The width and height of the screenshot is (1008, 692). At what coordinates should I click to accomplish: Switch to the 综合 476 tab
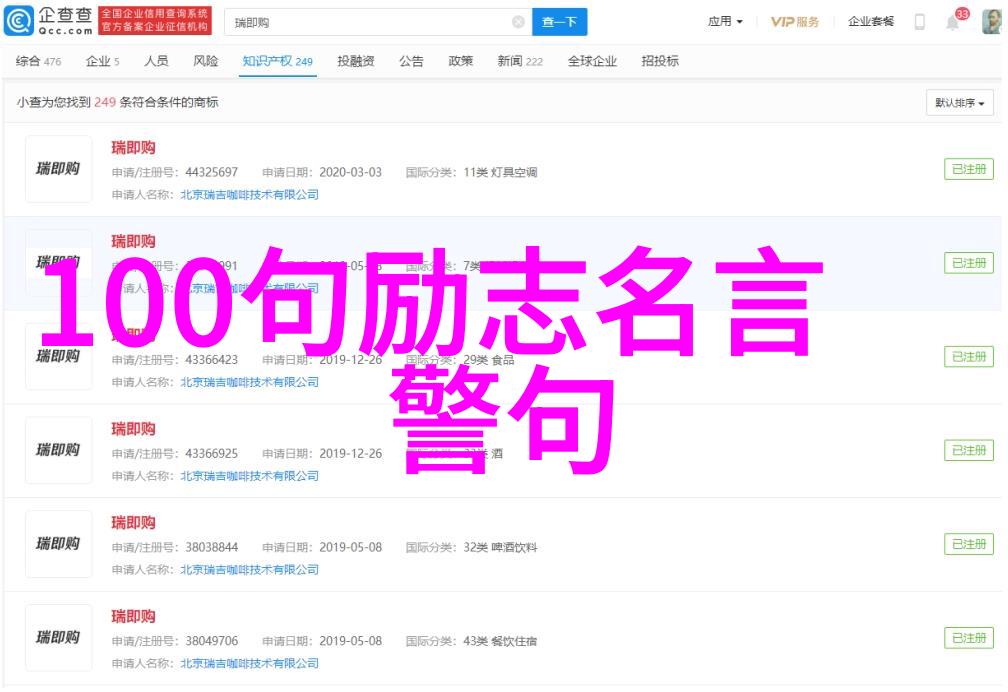tap(39, 61)
